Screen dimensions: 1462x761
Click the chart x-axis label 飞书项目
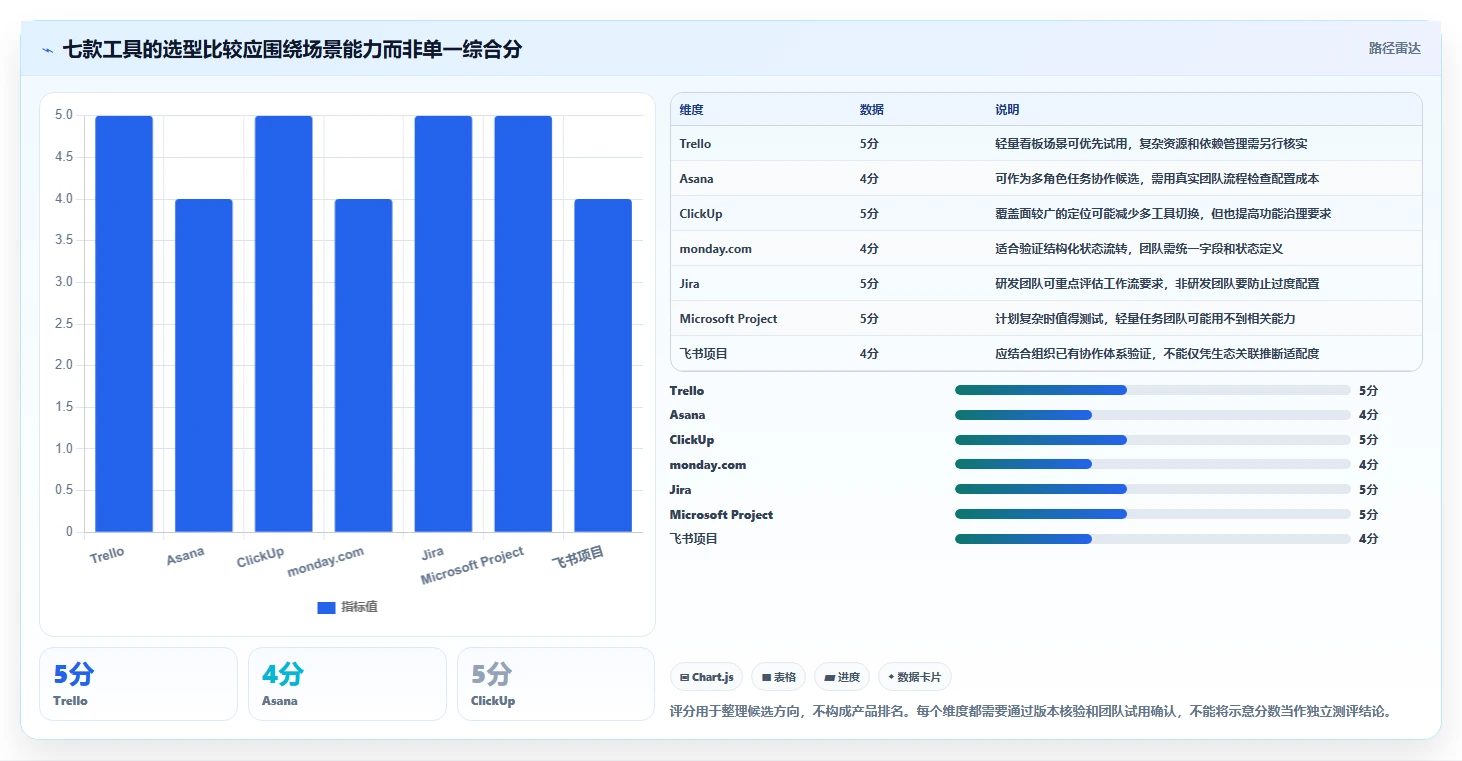[x=578, y=557]
